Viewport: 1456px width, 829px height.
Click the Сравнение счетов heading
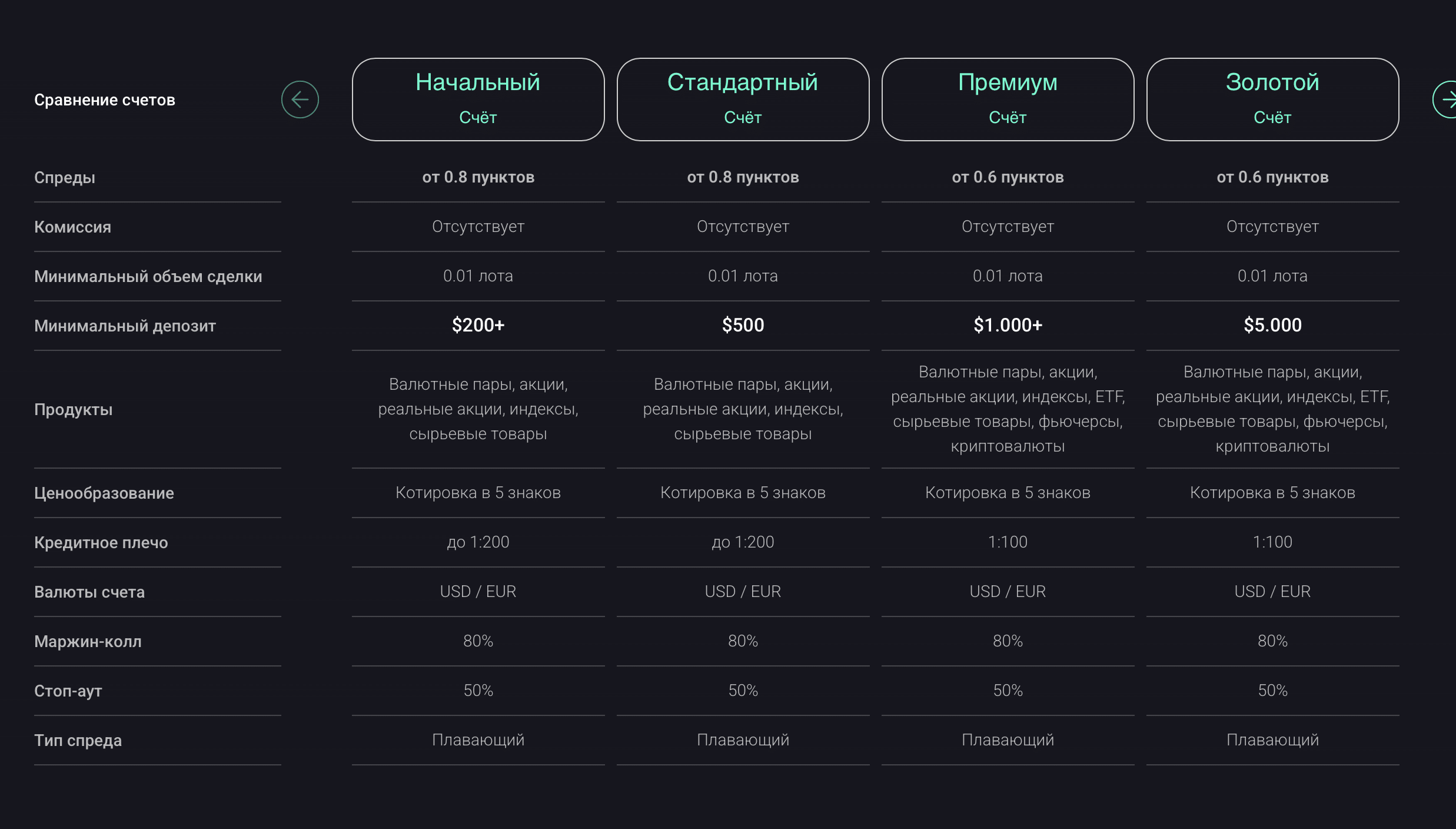[105, 100]
